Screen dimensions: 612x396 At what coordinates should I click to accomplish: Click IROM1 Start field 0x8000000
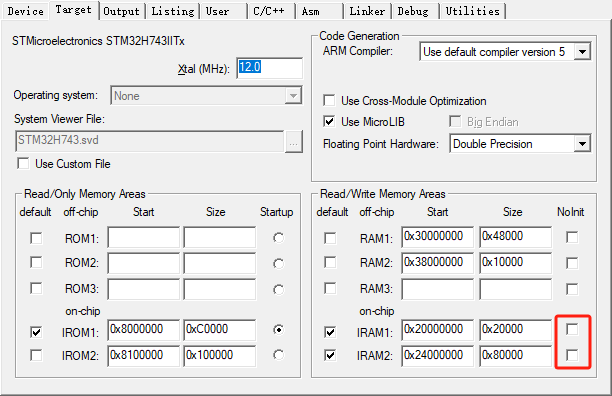click(x=143, y=330)
